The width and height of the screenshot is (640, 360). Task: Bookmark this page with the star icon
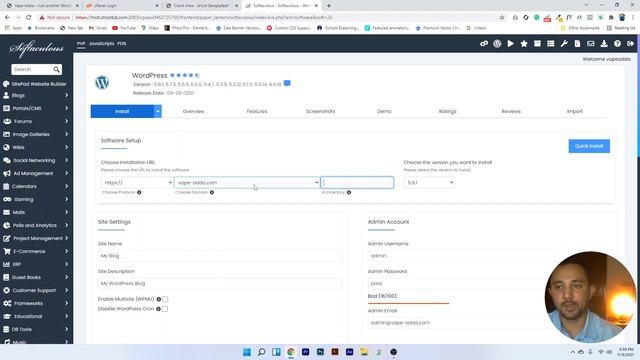tap(502, 18)
